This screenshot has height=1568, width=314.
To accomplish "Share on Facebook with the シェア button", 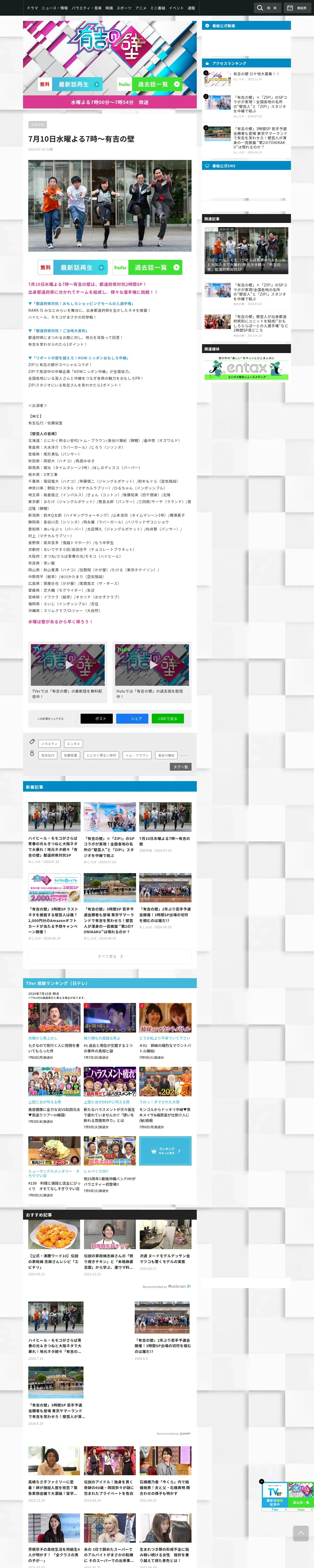I will click(x=132, y=718).
